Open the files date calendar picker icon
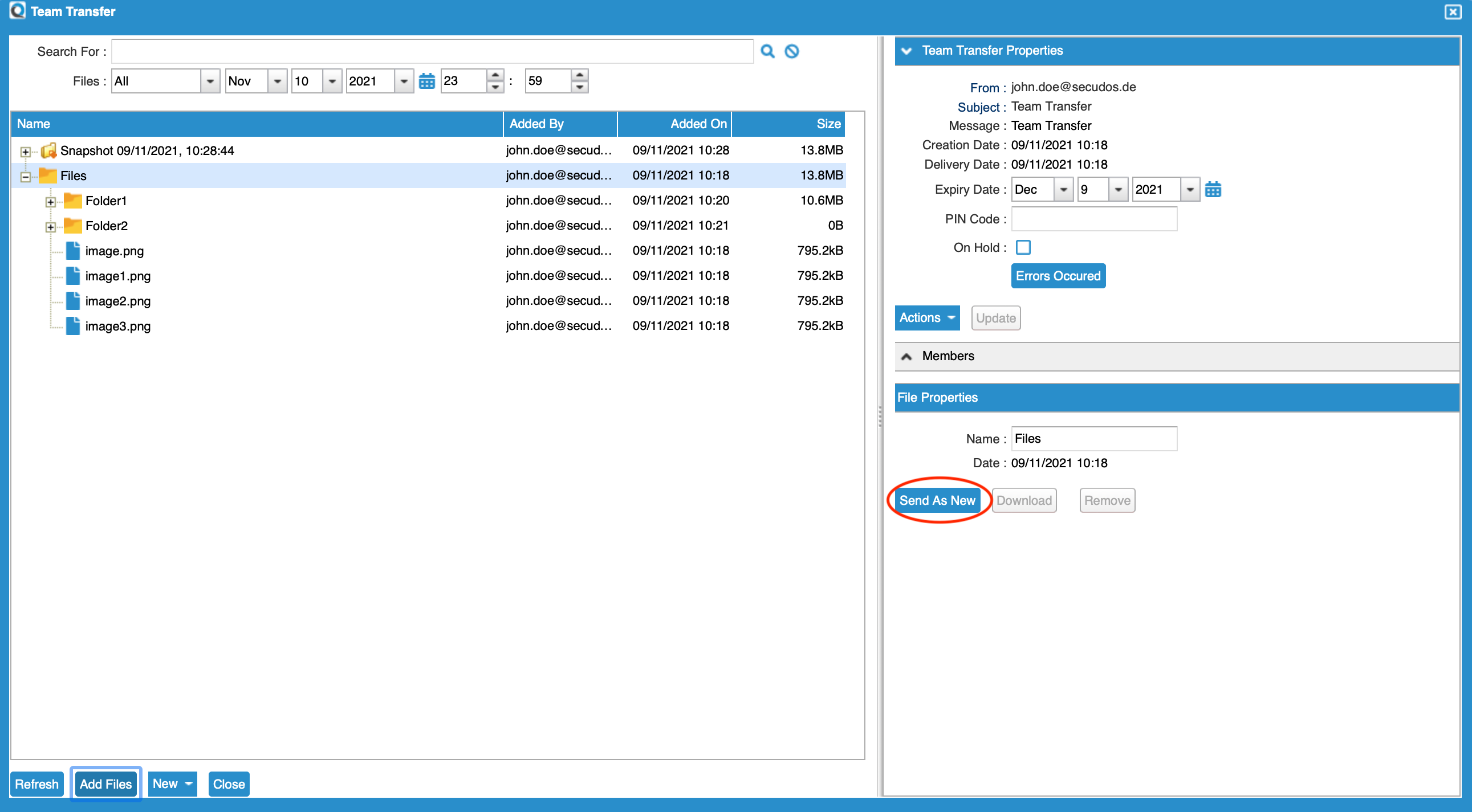This screenshot has width=1472, height=812. coord(427,81)
